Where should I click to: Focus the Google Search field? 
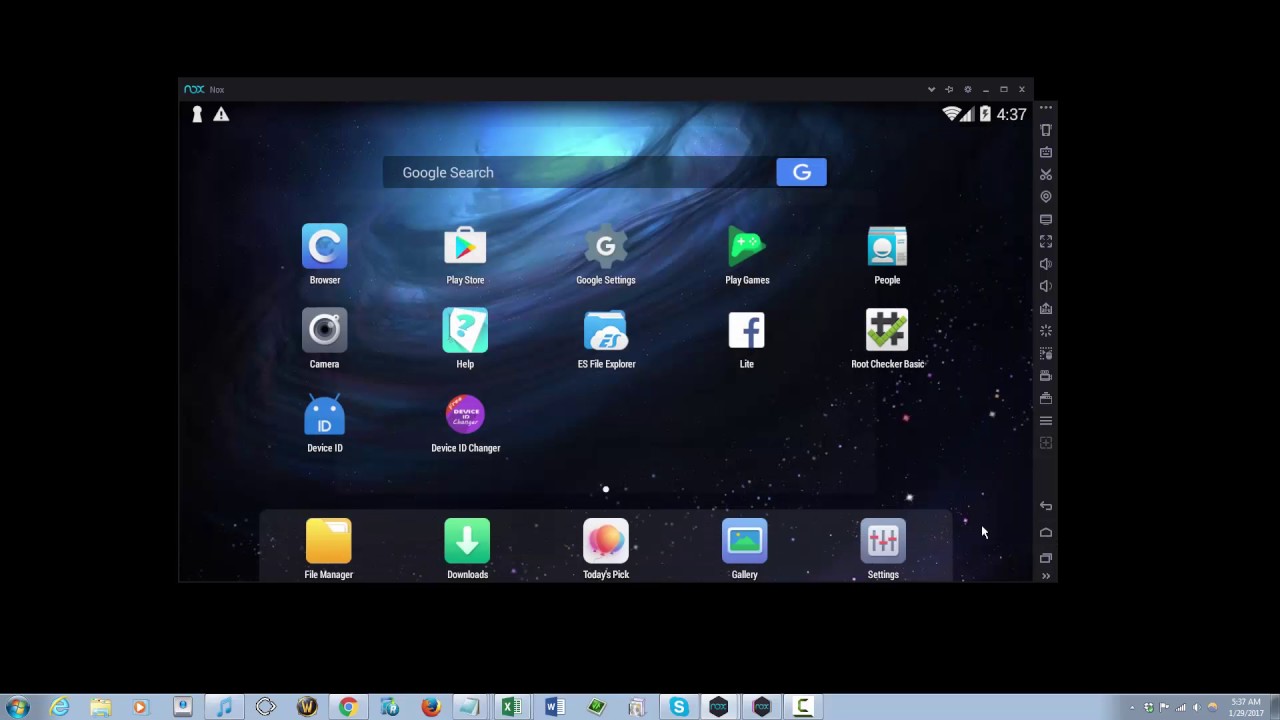pyautogui.click(x=579, y=172)
